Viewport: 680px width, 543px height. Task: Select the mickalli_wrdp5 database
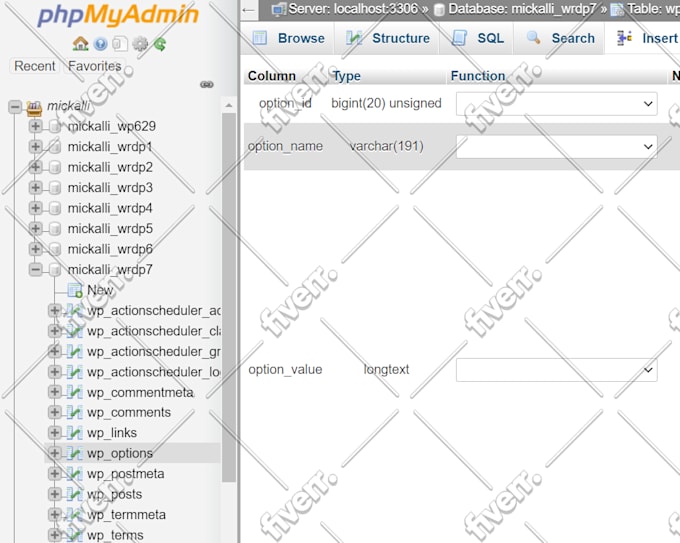click(110, 229)
